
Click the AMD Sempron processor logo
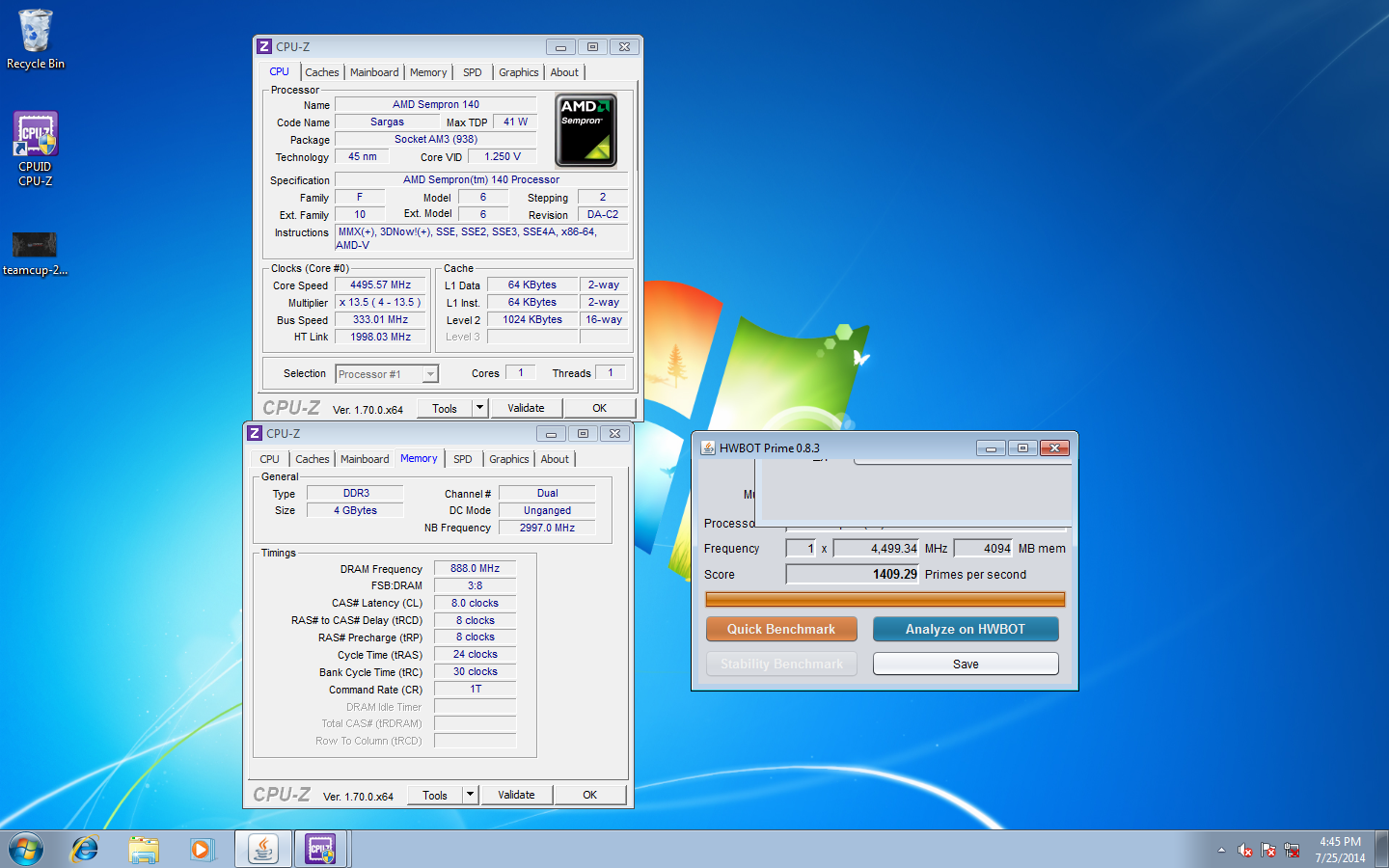pos(586,130)
